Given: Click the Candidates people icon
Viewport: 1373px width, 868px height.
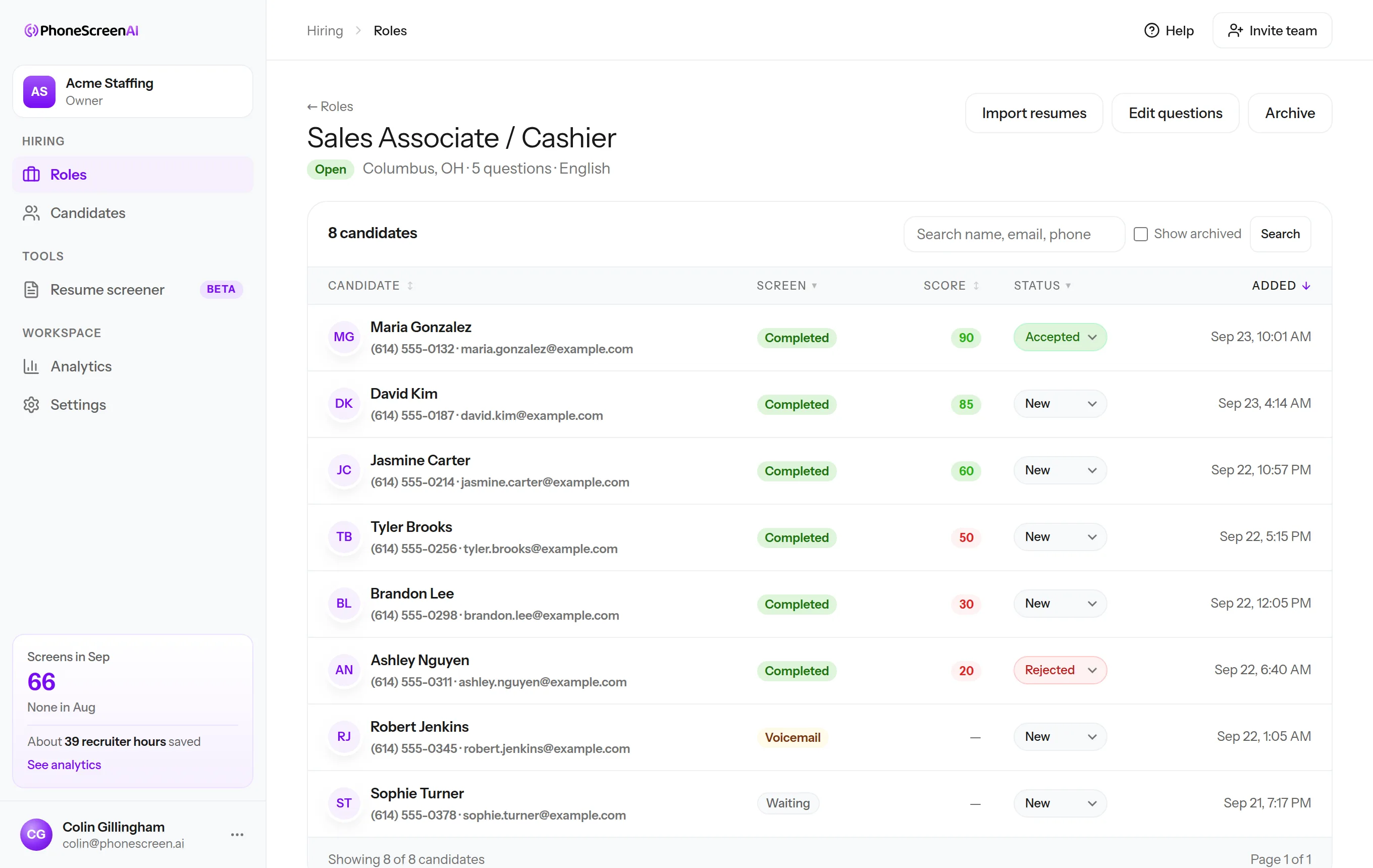Looking at the screenshot, I should click(x=31, y=213).
